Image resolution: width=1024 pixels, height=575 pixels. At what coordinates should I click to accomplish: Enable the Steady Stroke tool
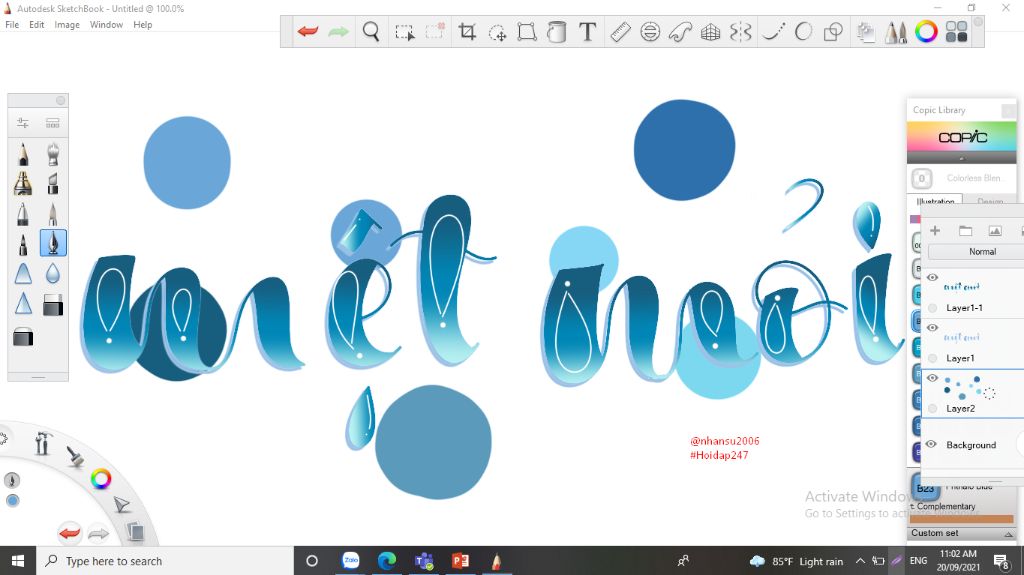coord(773,31)
